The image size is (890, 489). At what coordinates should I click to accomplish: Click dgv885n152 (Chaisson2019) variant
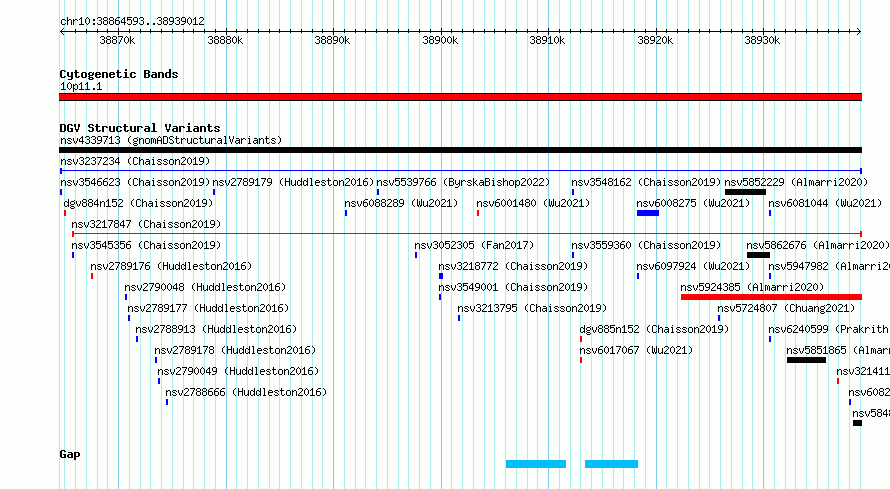pyautogui.click(x=654, y=329)
